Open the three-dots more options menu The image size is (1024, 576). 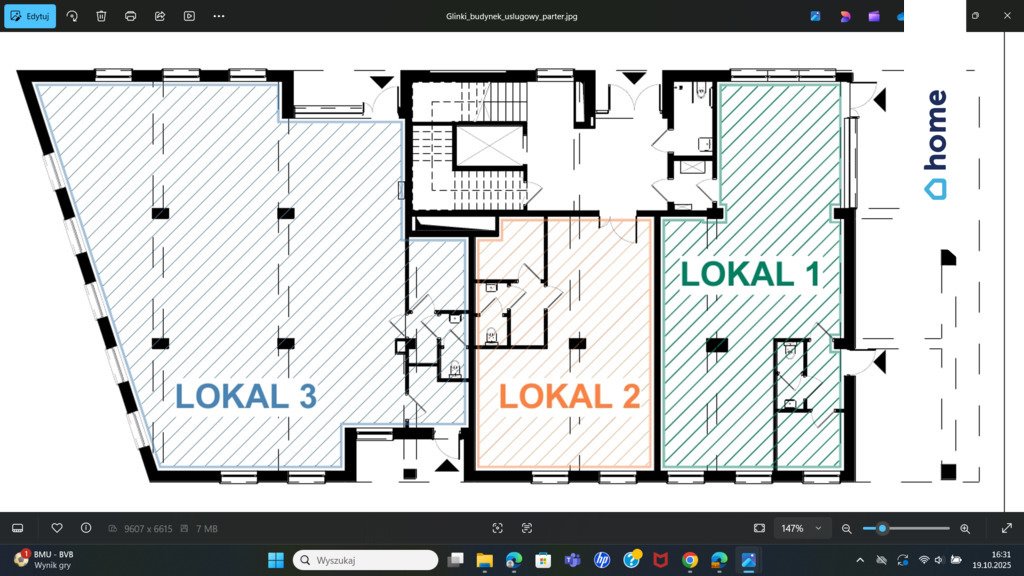click(219, 16)
